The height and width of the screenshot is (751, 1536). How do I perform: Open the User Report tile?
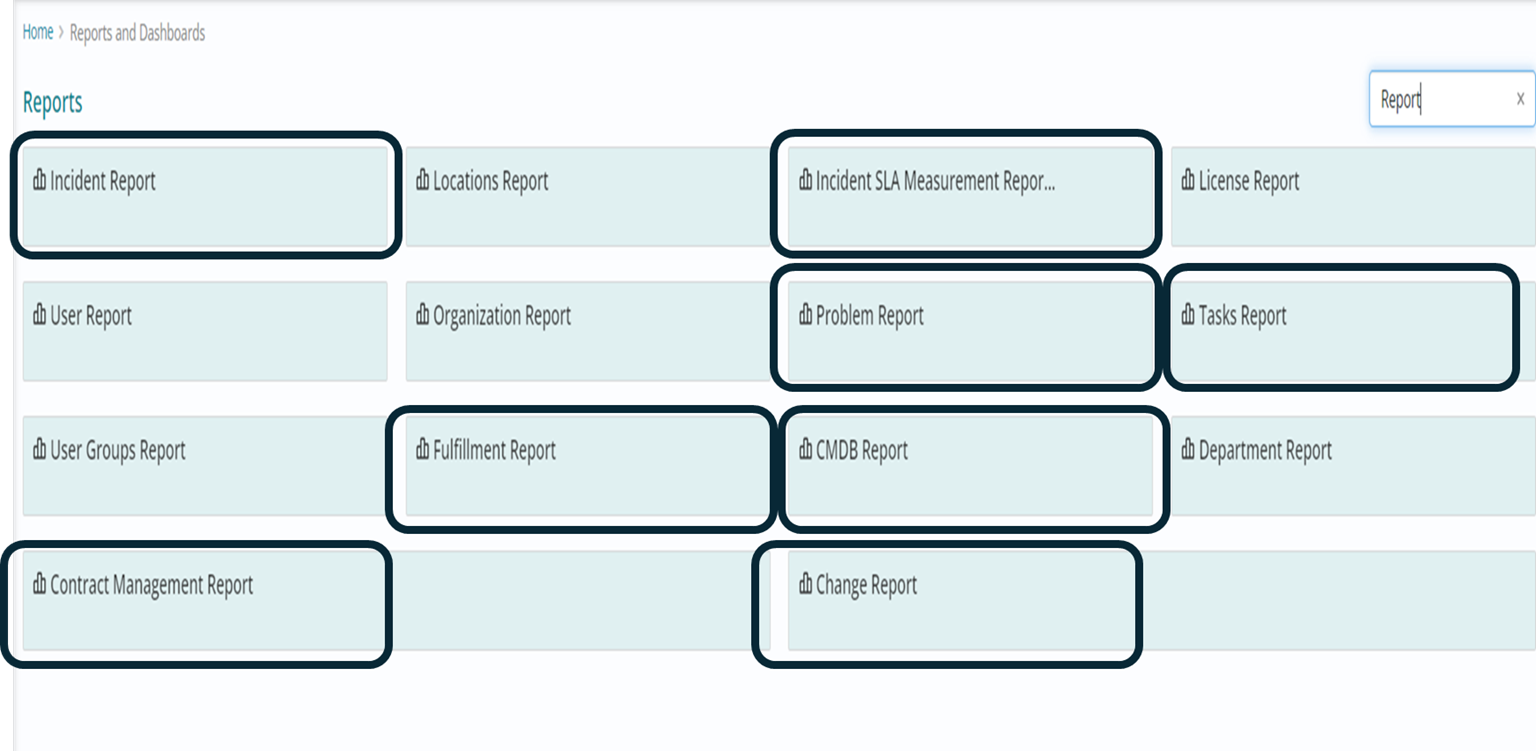[x=205, y=331]
